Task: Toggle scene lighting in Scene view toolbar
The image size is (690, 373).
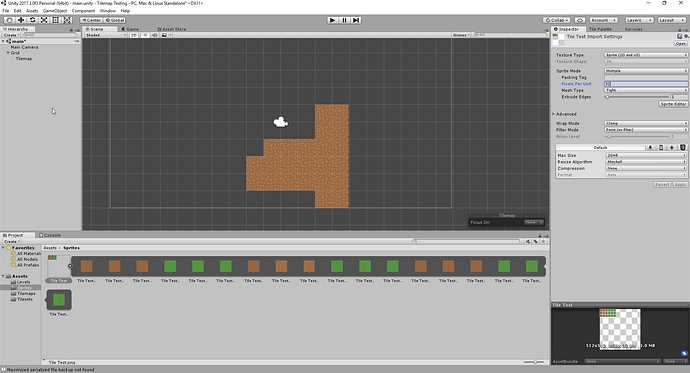Action: click(x=145, y=35)
